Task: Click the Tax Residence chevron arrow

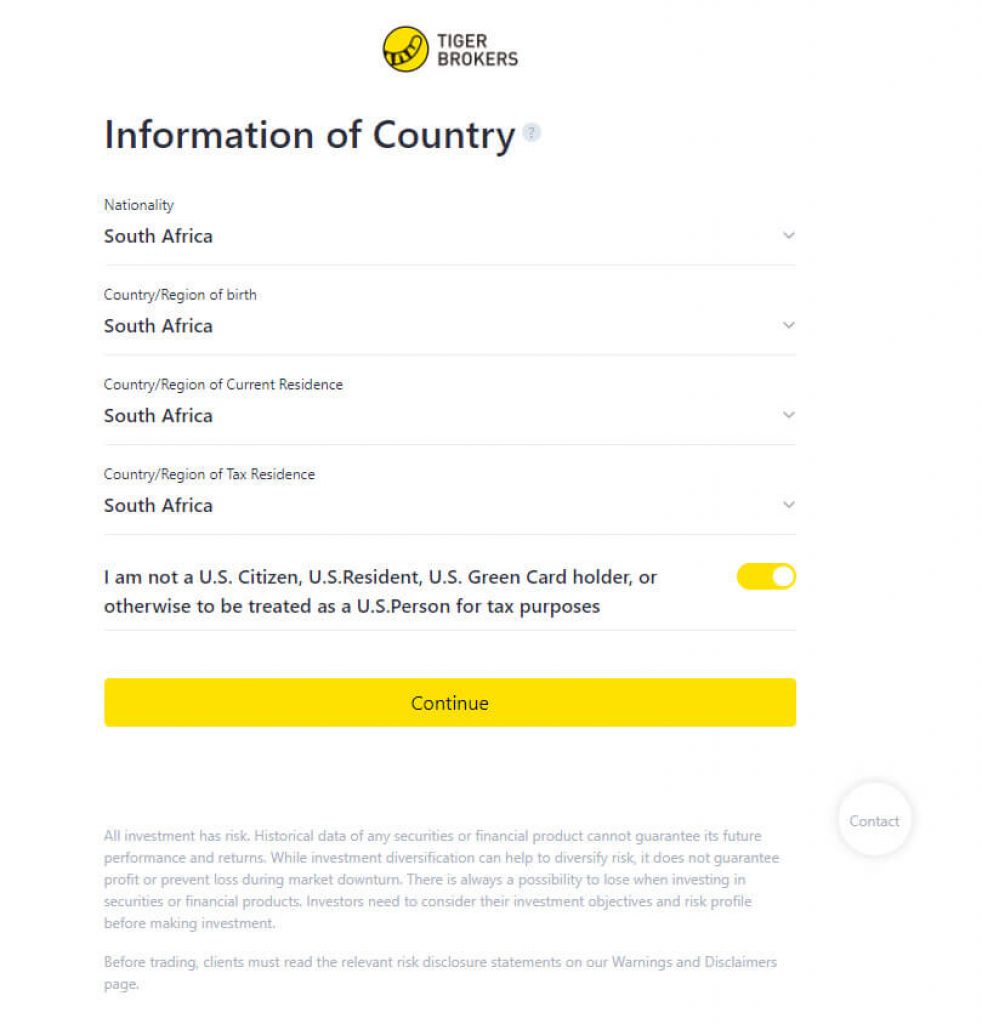Action: click(788, 505)
